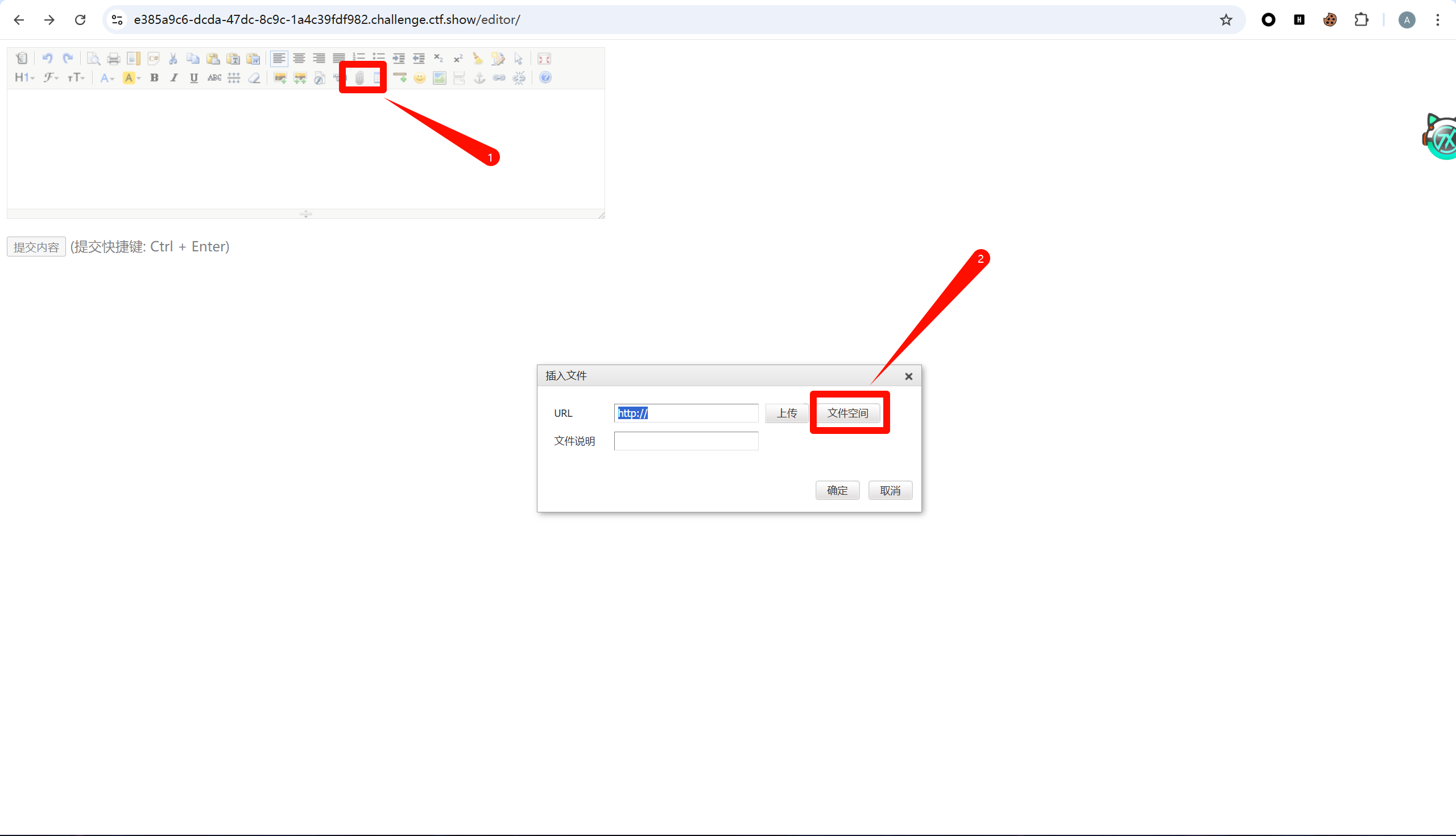1456x836 pixels.
Task: Open the help question mark icon
Action: point(545,77)
